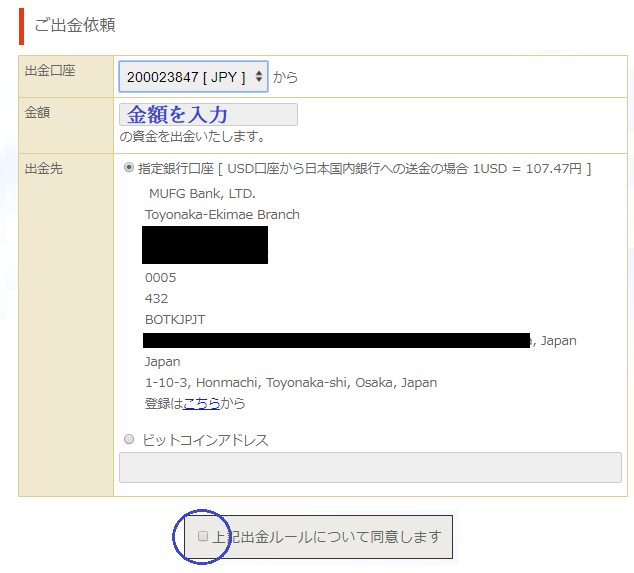634x573 pixels.
Task: Click the branch code text '432'
Action: click(156, 299)
